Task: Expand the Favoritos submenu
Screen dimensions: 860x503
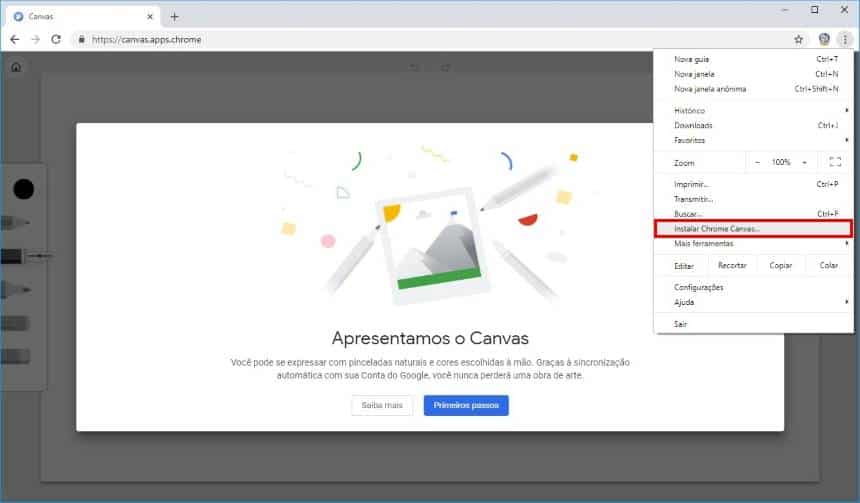Action: coord(754,140)
